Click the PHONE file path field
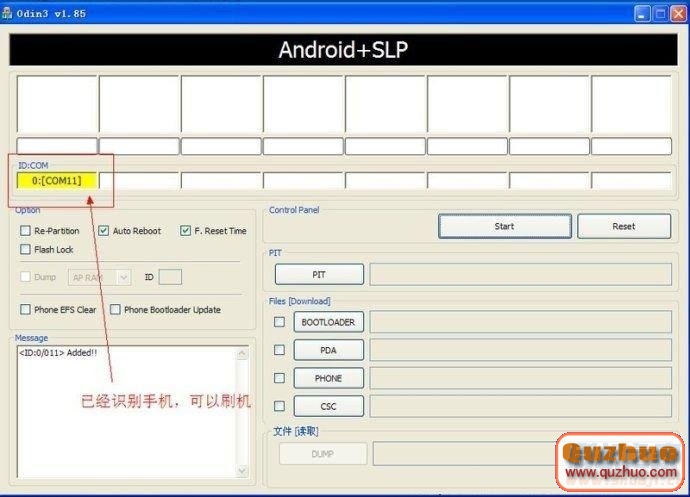Screen dimensions: 690x497 [x=521, y=378]
